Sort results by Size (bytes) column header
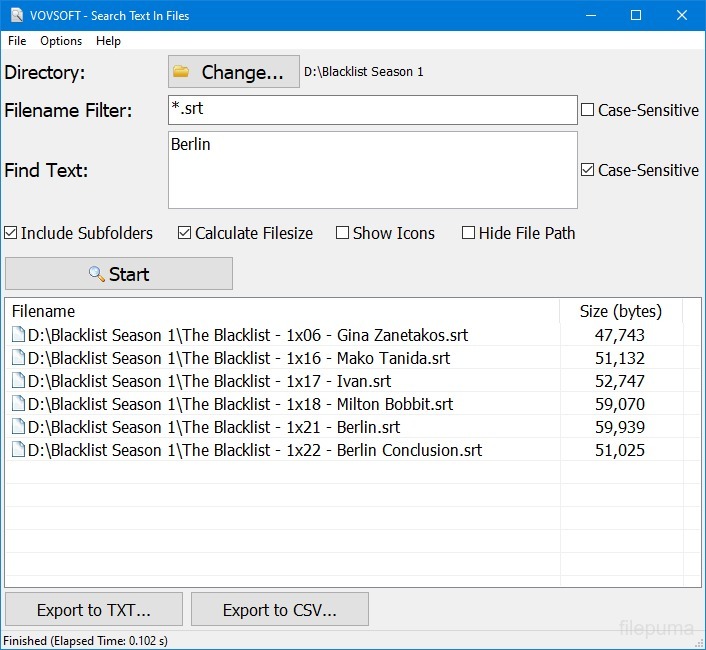The width and height of the screenshot is (706, 650). [x=620, y=311]
